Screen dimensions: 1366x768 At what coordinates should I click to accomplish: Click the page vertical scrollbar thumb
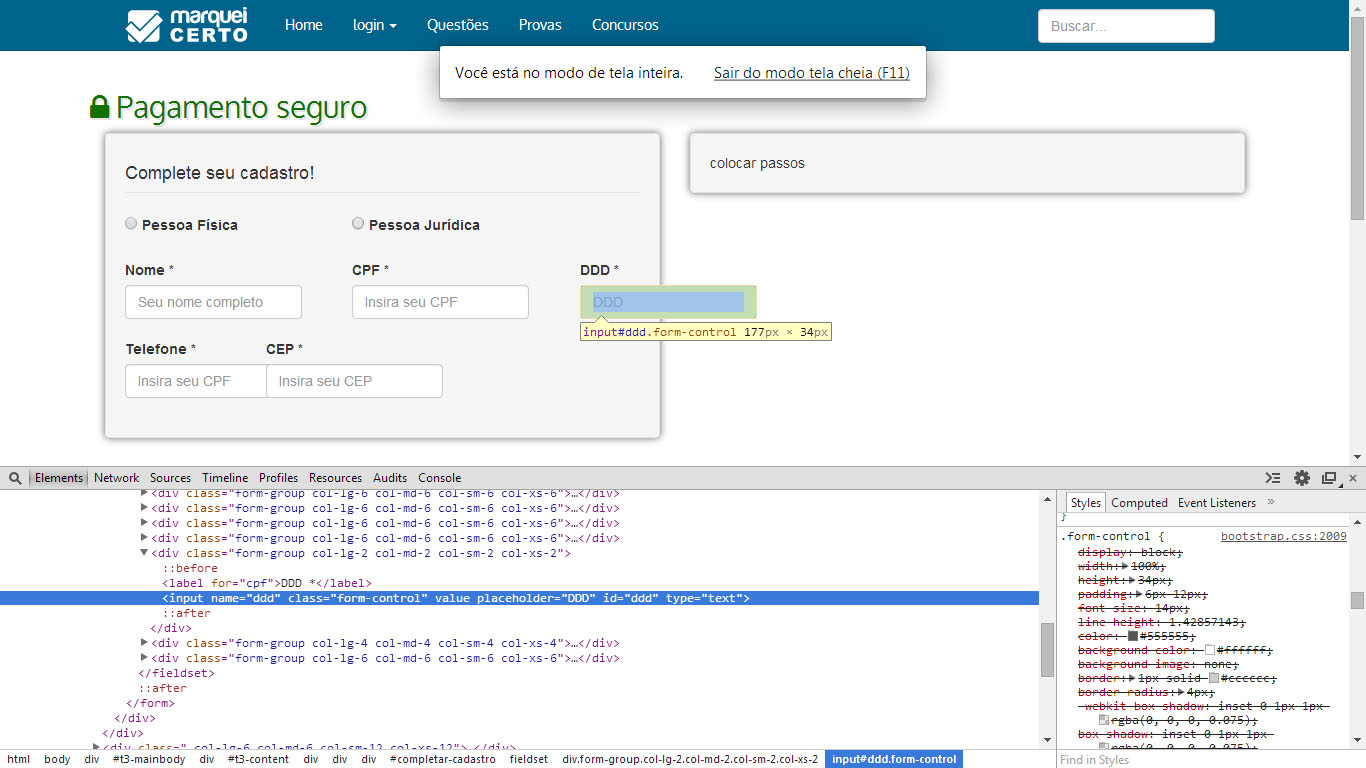[1357, 119]
